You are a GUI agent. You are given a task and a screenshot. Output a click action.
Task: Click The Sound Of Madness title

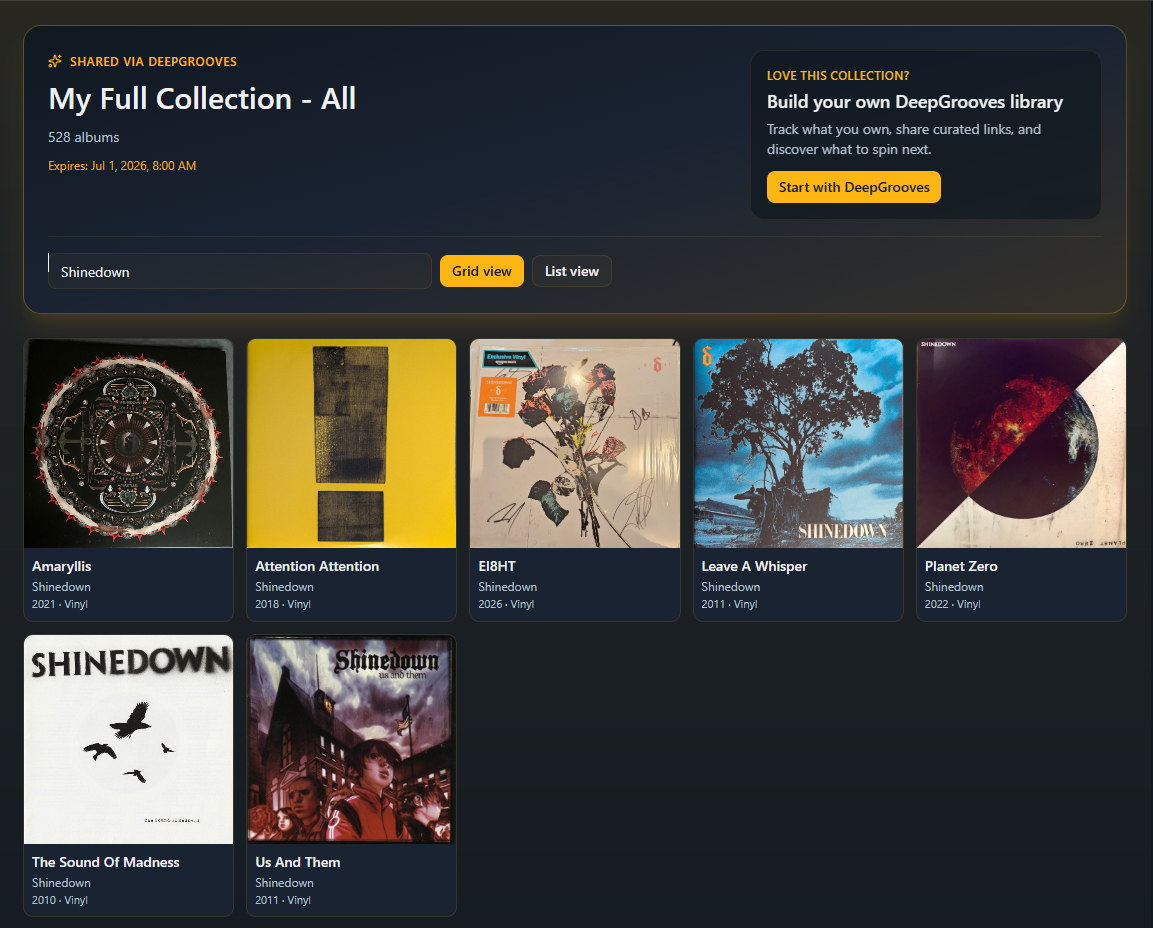click(106, 862)
